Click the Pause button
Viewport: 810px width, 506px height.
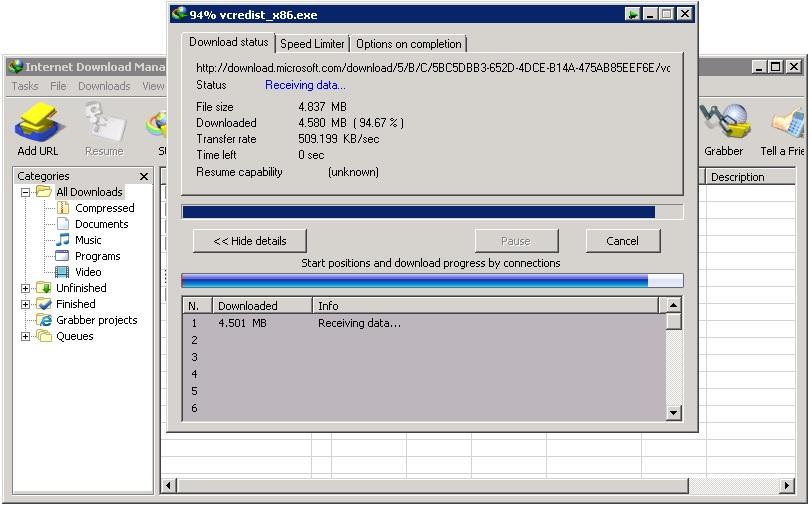[516, 241]
